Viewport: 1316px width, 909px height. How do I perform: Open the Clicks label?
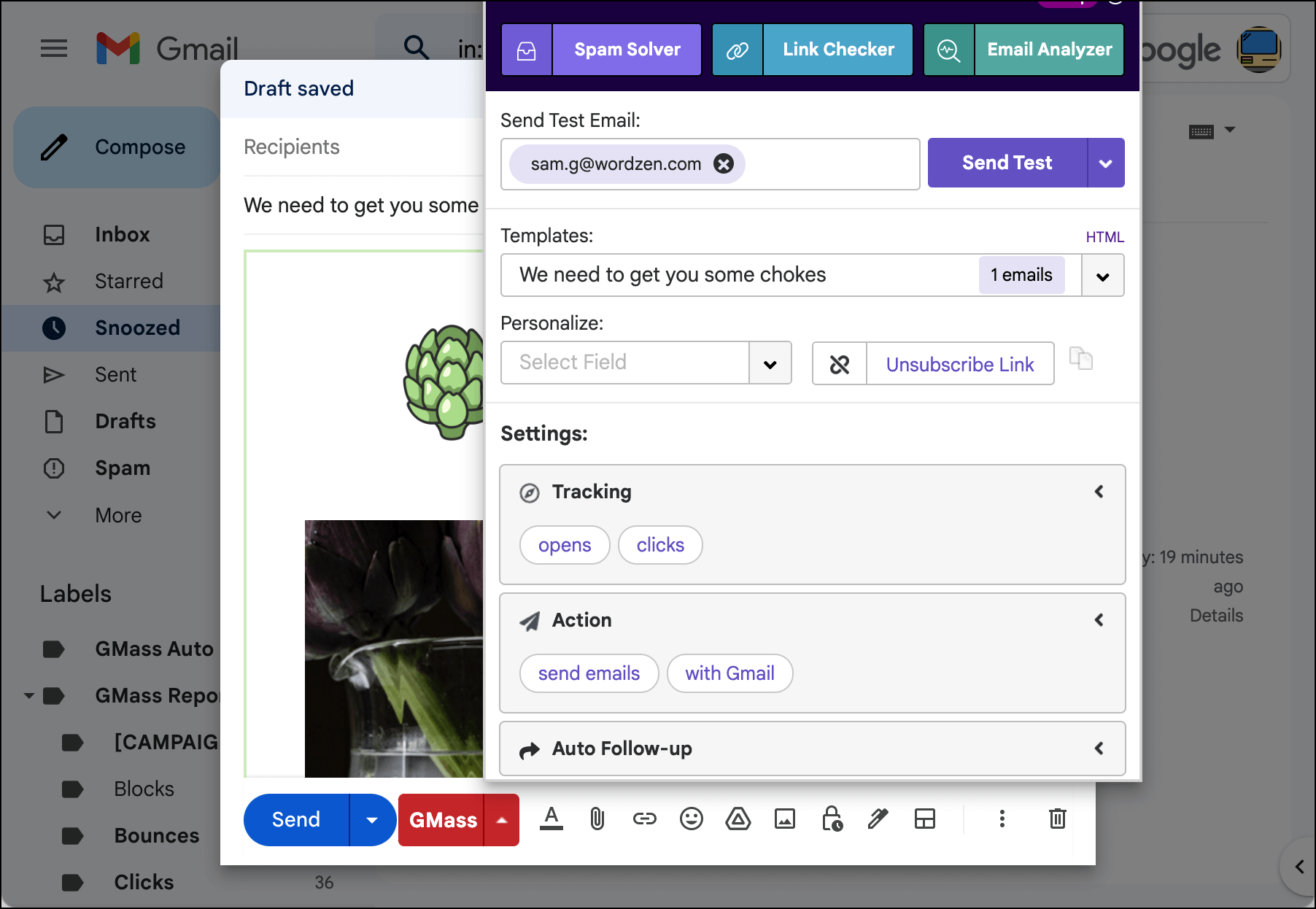[144, 882]
